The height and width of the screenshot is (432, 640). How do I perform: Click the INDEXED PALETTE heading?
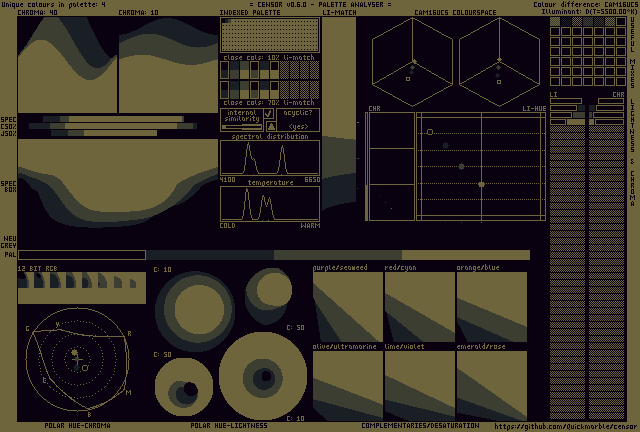tap(250, 12)
